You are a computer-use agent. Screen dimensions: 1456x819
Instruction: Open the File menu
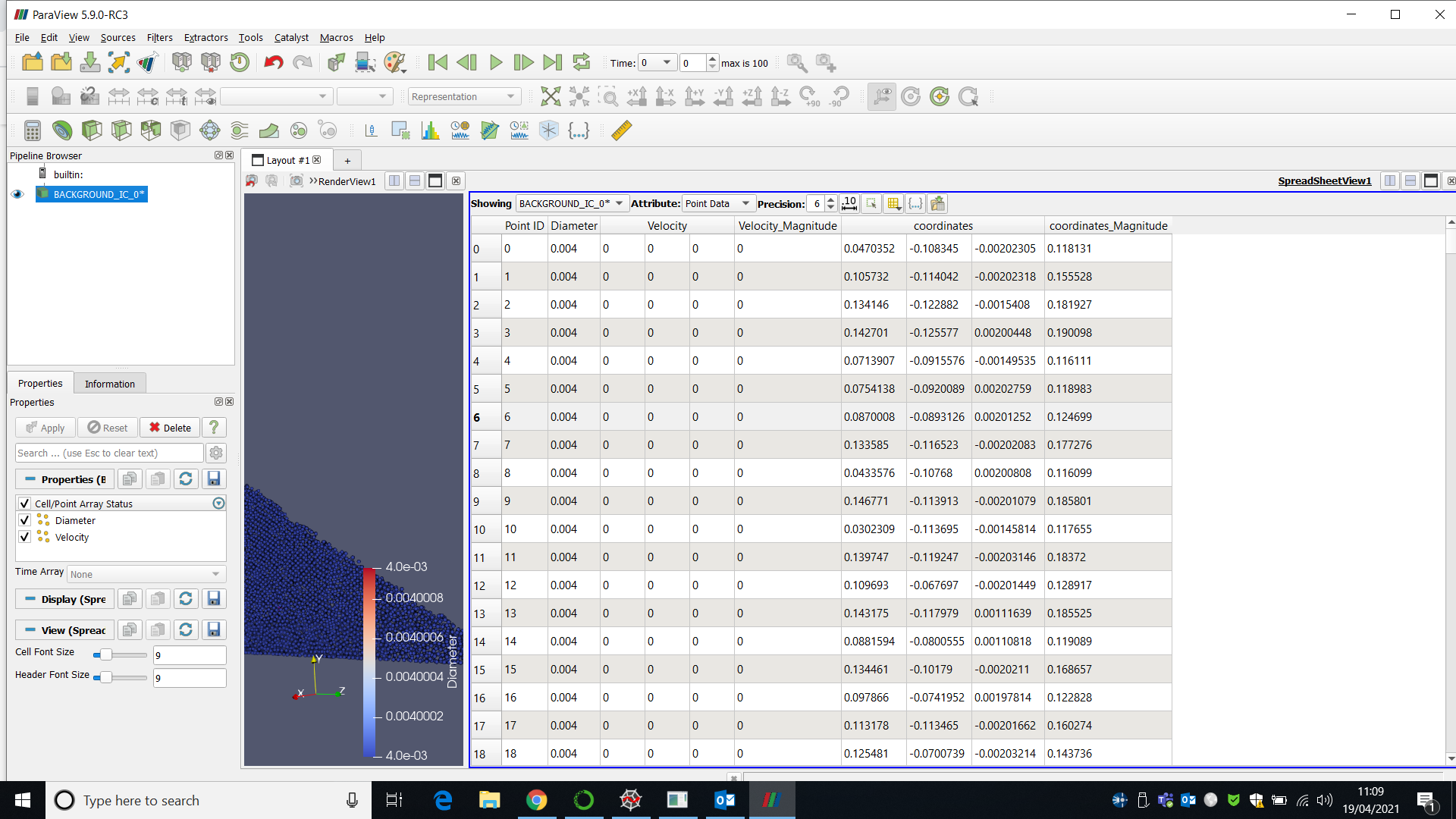[x=22, y=37]
